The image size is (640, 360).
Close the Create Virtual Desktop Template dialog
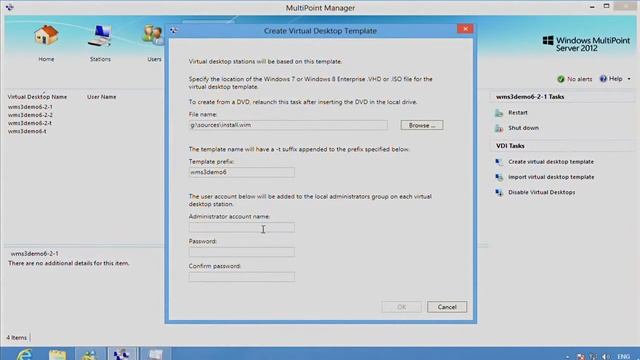(x=465, y=29)
